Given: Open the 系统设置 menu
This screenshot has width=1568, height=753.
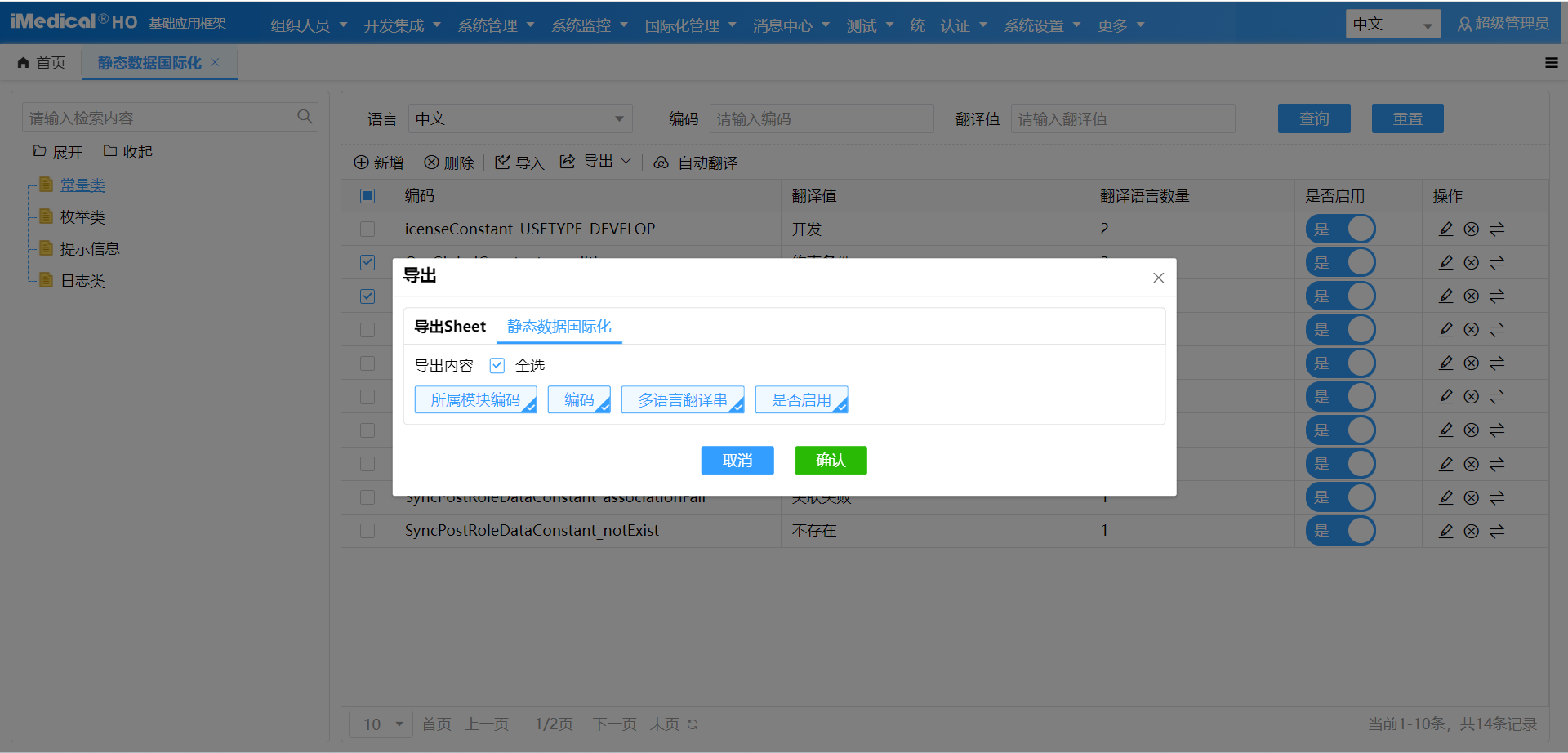Looking at the screenshot, I should pyautogui.click(x=1042, y=25).
